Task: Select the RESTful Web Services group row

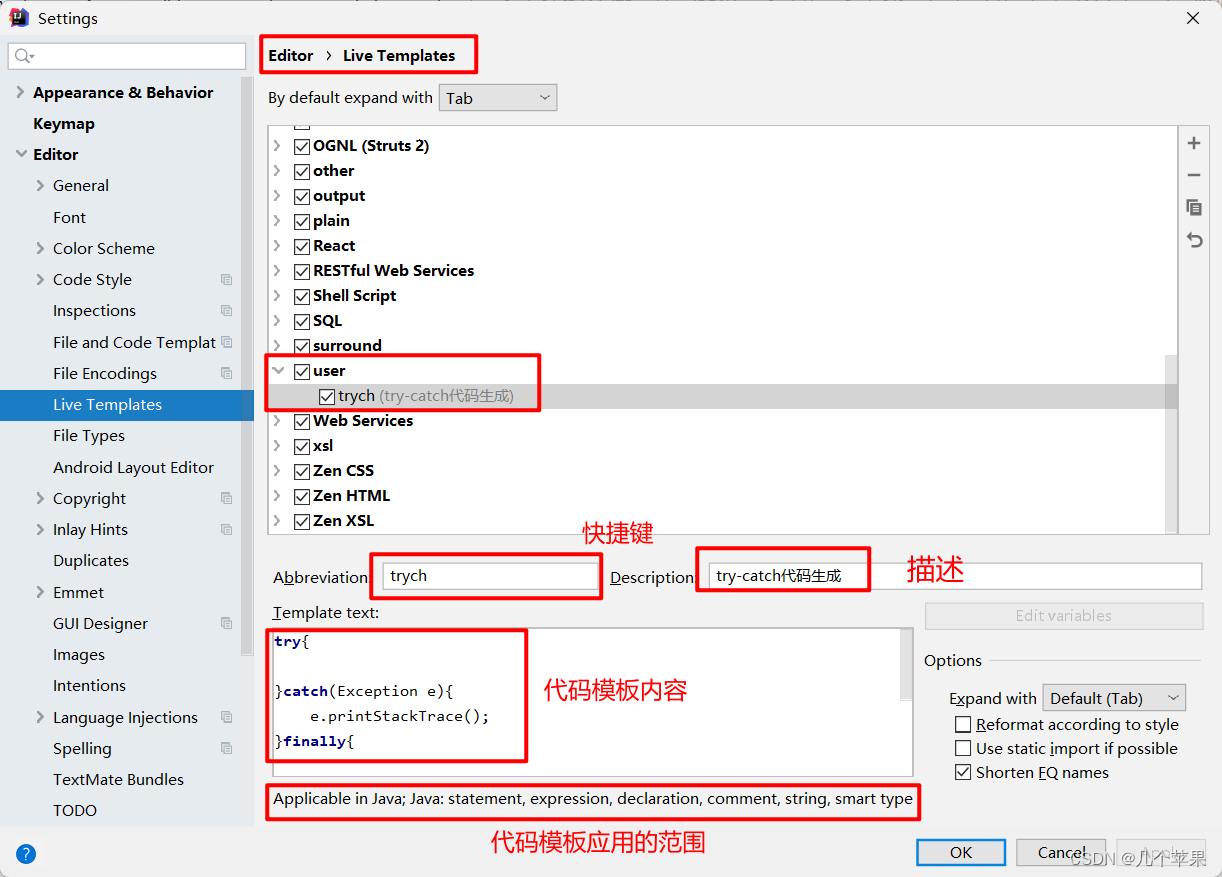Action: coord(722,271)
